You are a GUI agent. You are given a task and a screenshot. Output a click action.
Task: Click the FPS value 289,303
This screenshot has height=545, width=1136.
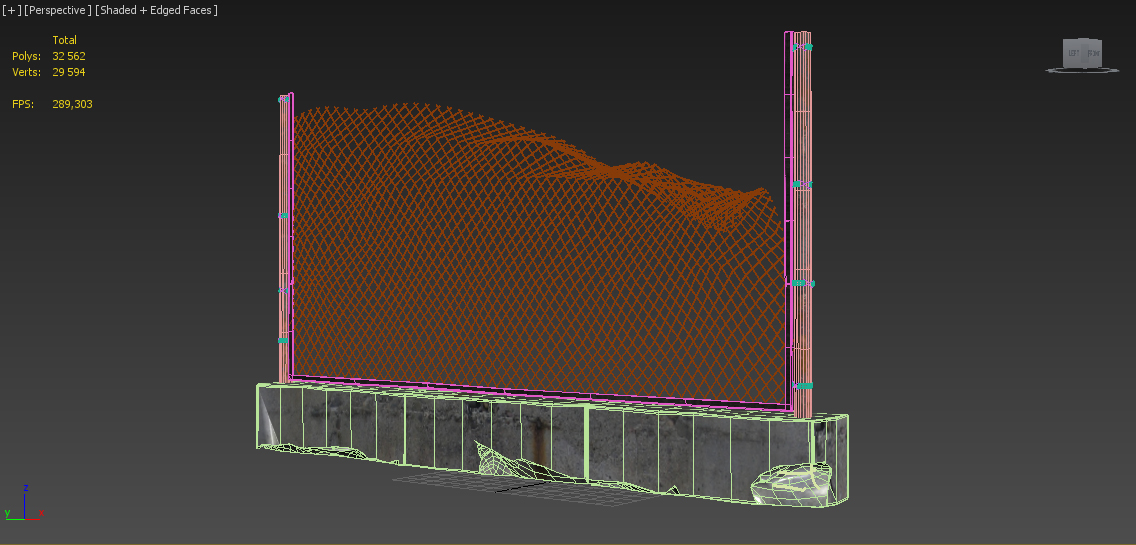pyautogui.click(x=72, y=104)
